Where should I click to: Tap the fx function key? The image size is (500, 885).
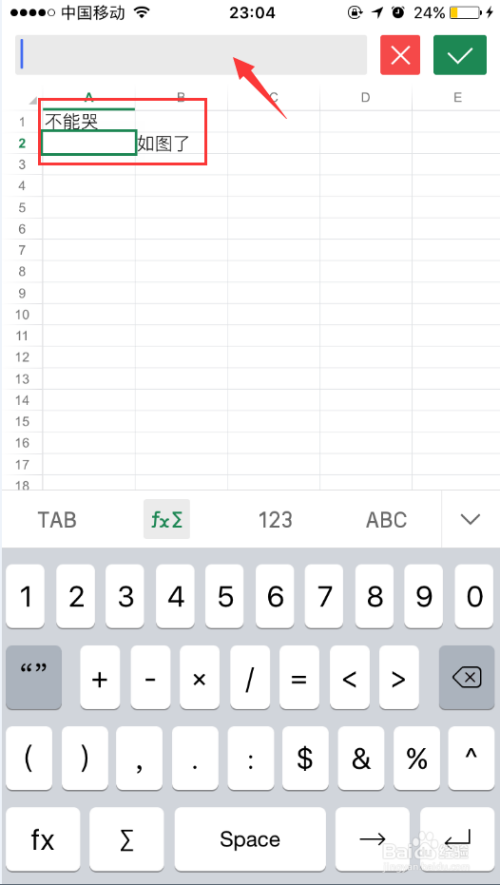(x=43, y=839)
